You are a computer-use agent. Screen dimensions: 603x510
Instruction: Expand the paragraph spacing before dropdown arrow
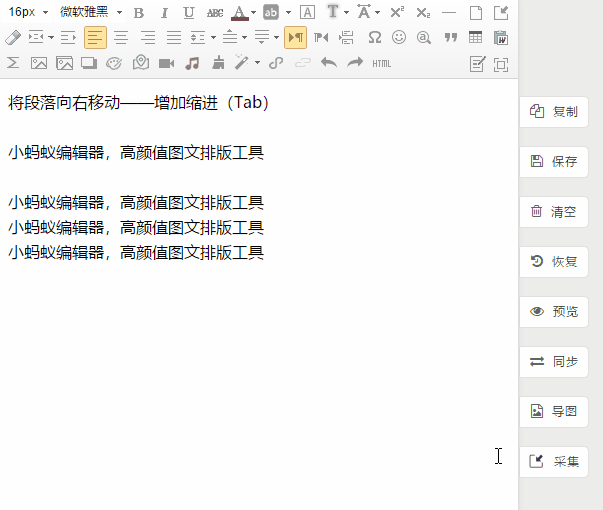244,38
